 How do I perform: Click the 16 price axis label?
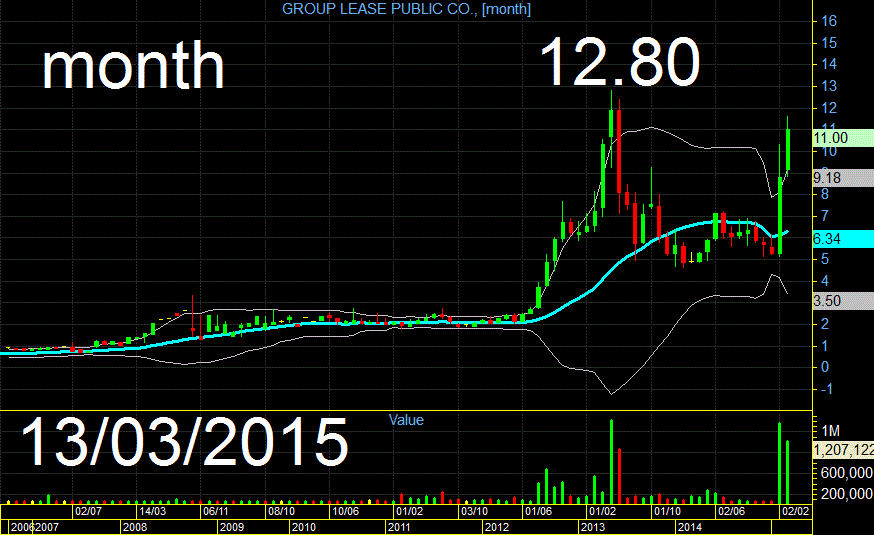coord(829,21)
